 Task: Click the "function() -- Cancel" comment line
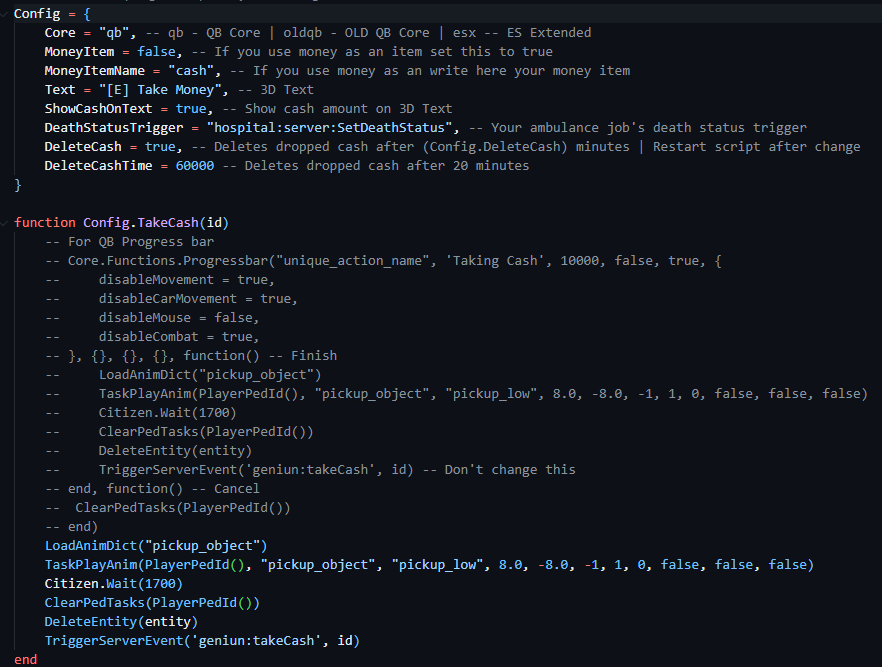coord(152,489)
